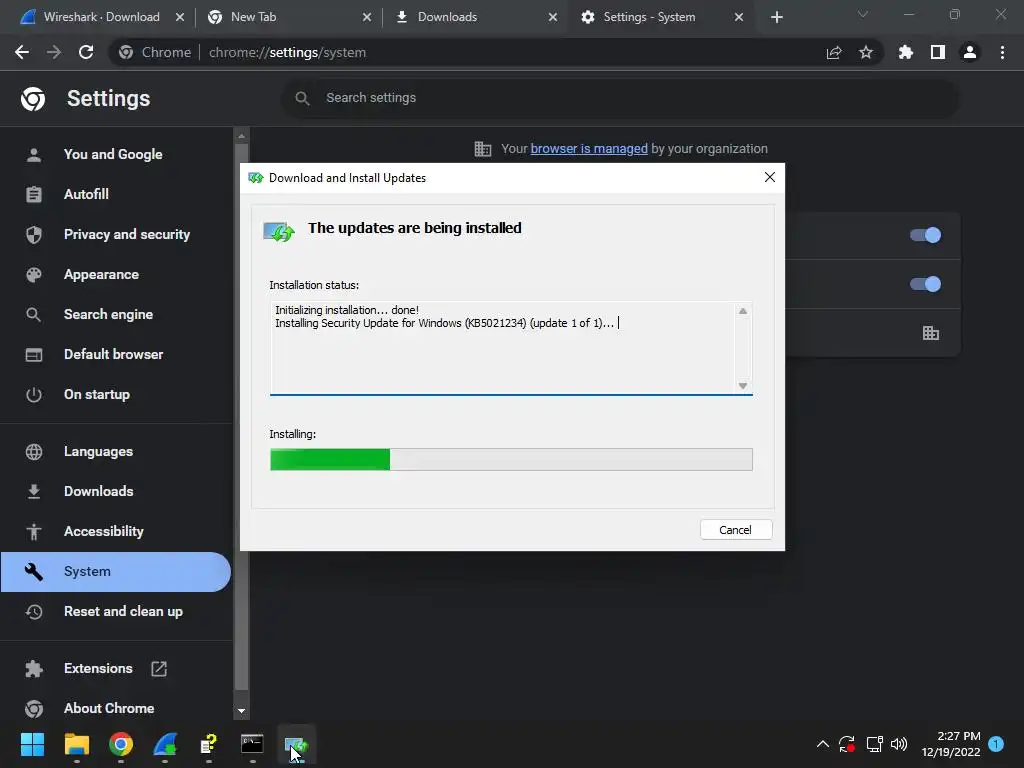This screenshot has width=1024, height=768.
Task: Close the Wireshark Download tab
Action: coord(180,17)
